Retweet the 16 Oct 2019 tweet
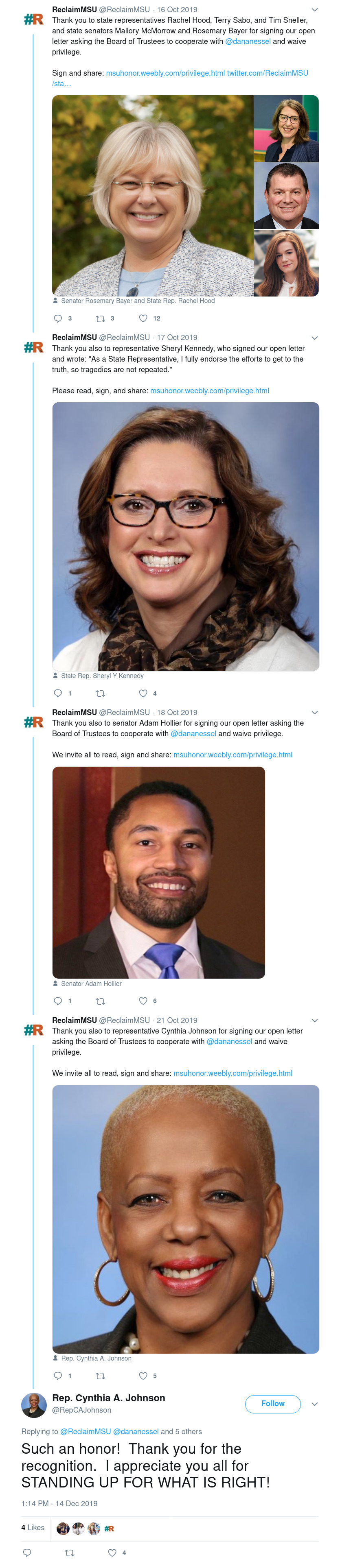340x1568 pixels. [101, 318]
